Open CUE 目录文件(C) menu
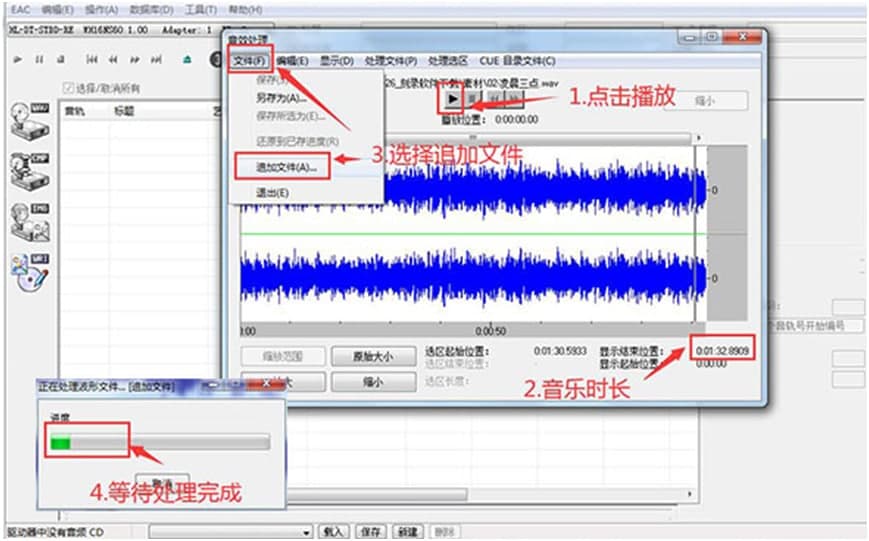Screen dimensions: 869x541 pos(517,60)
